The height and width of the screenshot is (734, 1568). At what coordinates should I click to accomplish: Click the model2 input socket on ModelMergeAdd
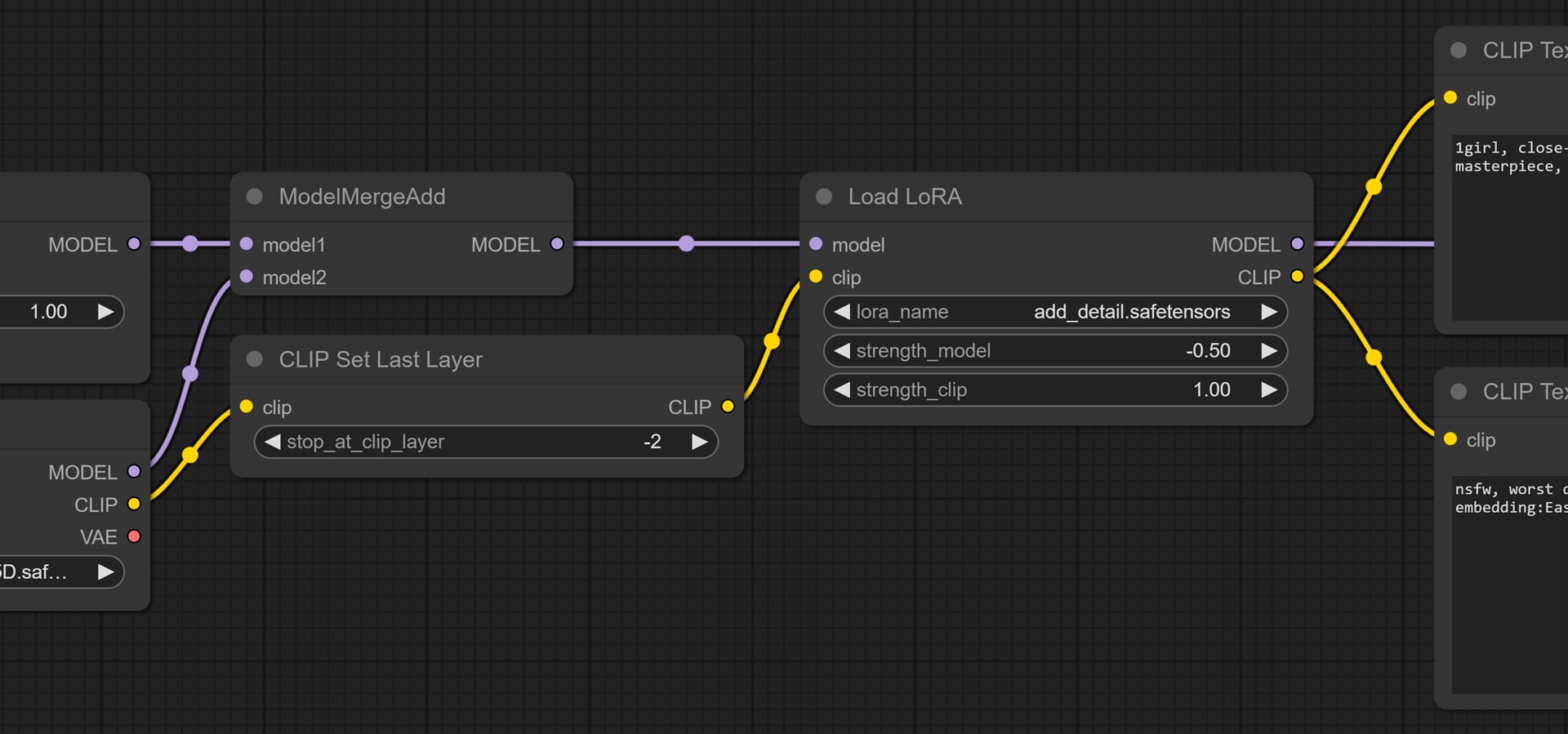click(246, 277)
